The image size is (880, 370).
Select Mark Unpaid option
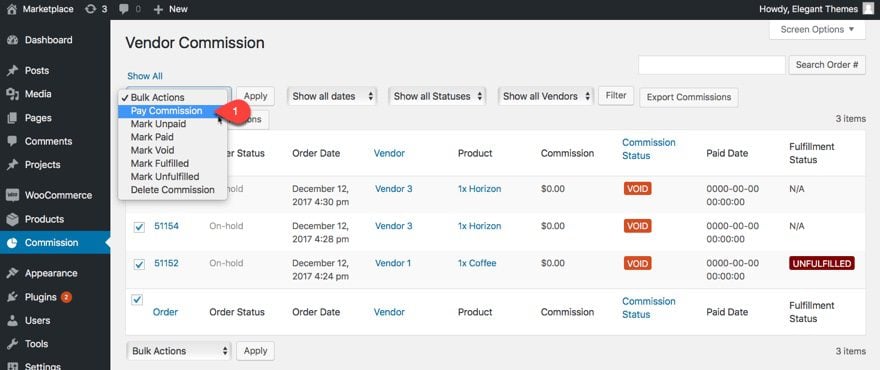172,124
